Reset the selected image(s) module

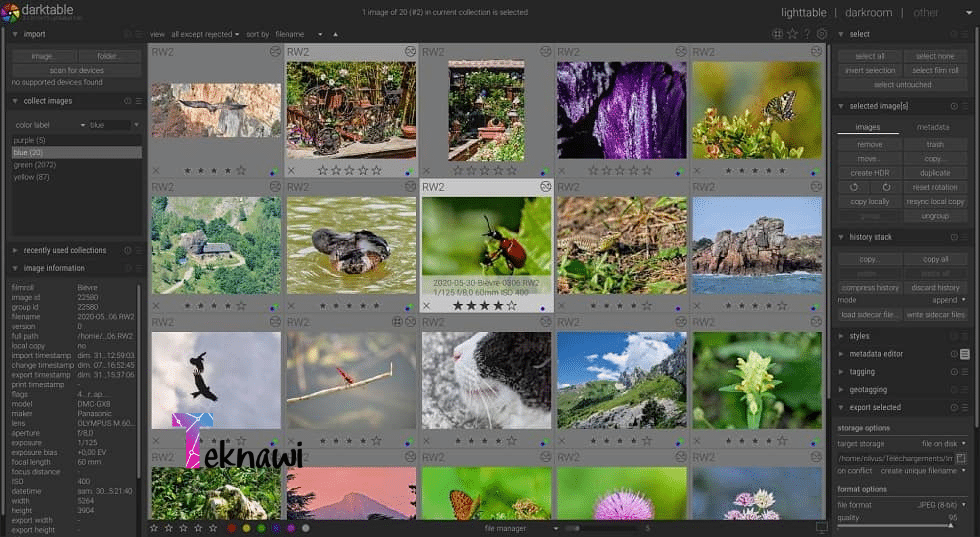pyautogui.click(x=954, y=106)
